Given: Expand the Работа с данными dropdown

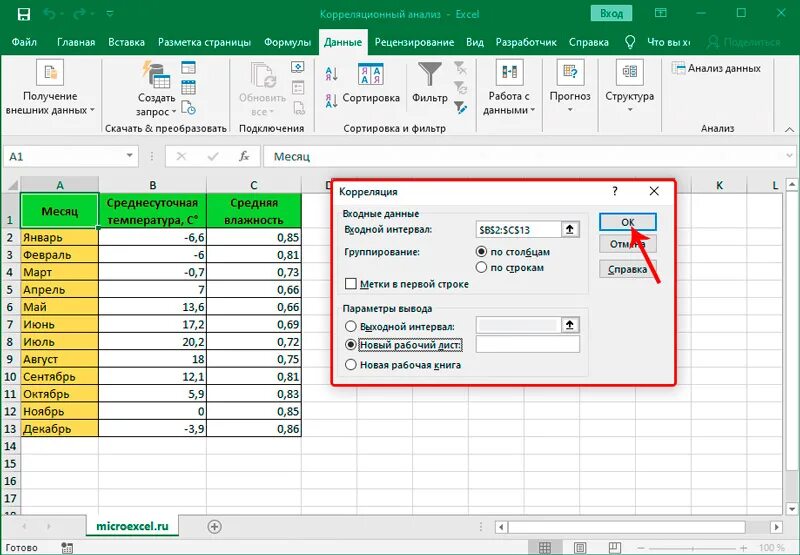Looking at the screenshot, I should tap(533, 110).
